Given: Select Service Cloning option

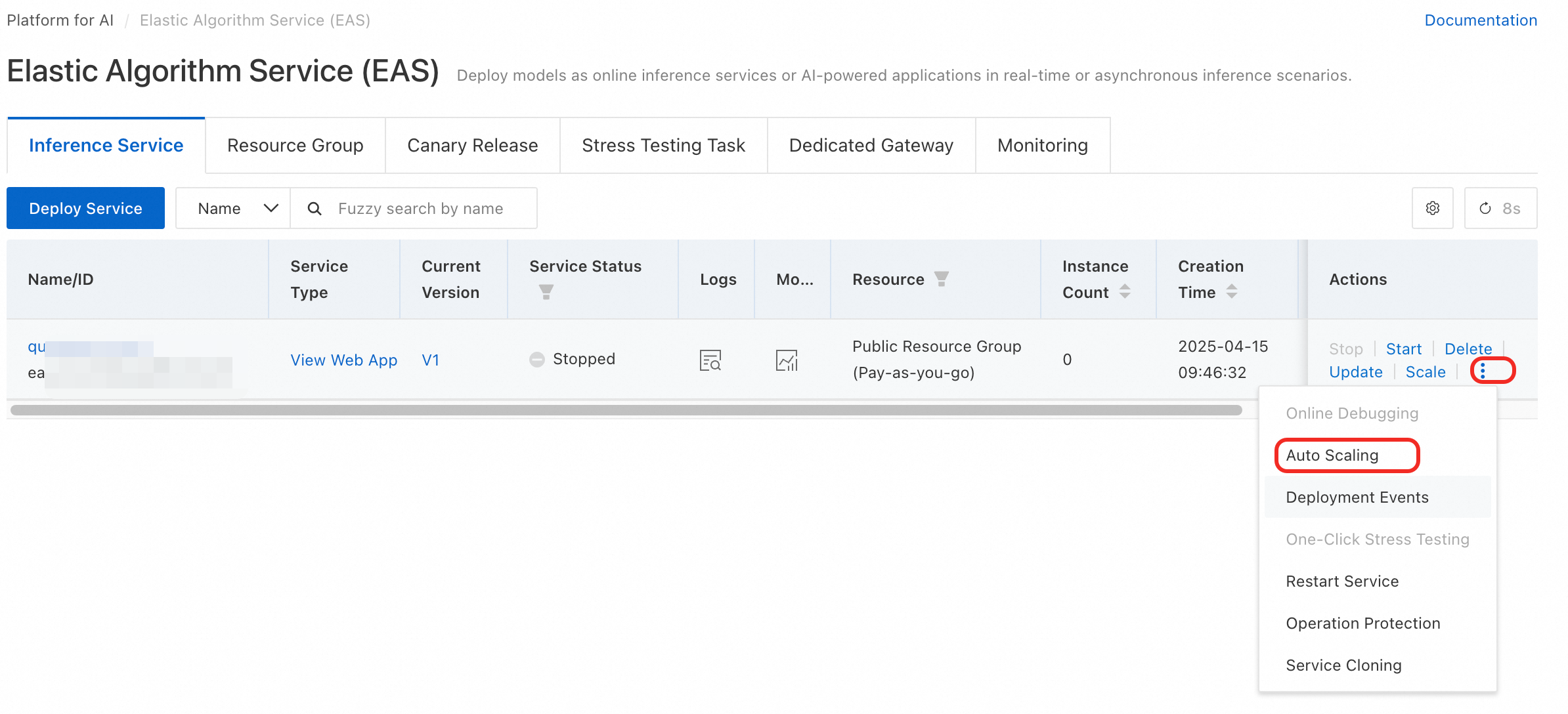Looking at the screenshot, I should tap(1343, 665).
